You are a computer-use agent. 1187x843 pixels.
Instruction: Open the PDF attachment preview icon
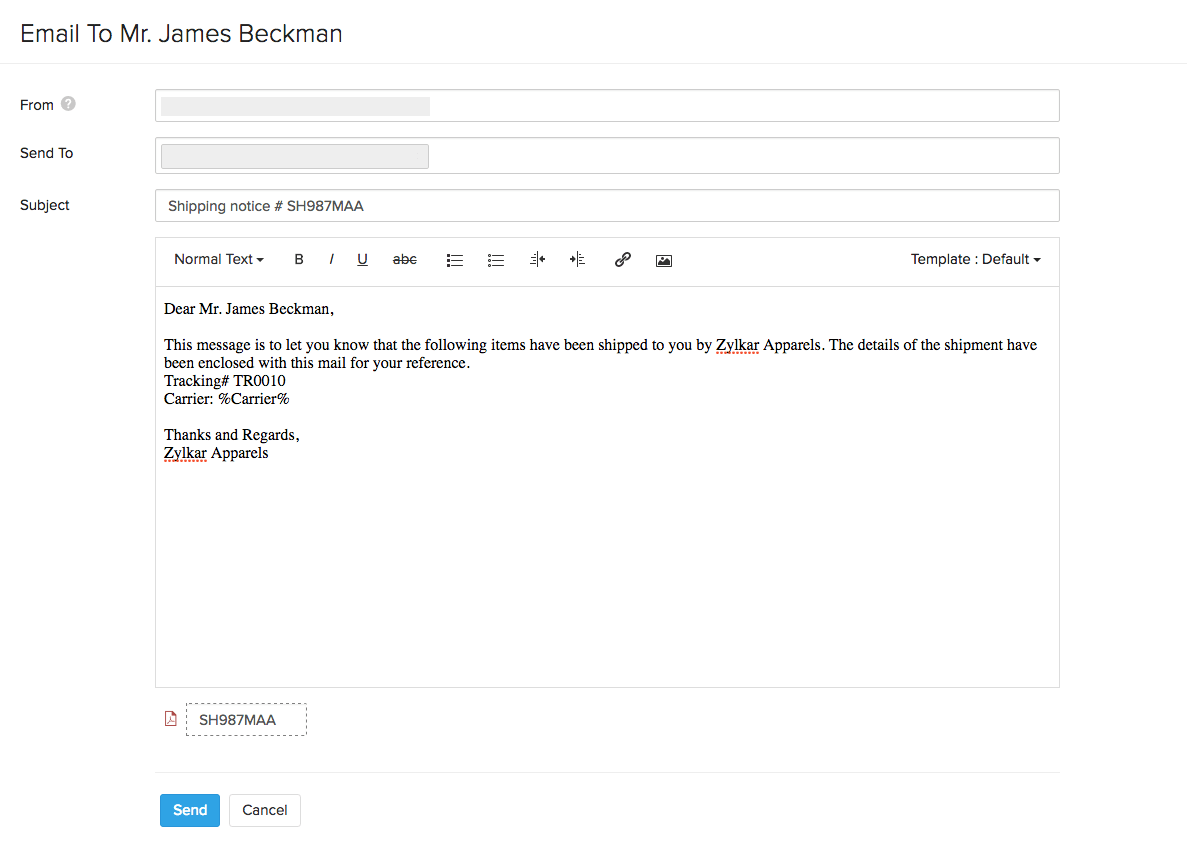click(170, 718)
